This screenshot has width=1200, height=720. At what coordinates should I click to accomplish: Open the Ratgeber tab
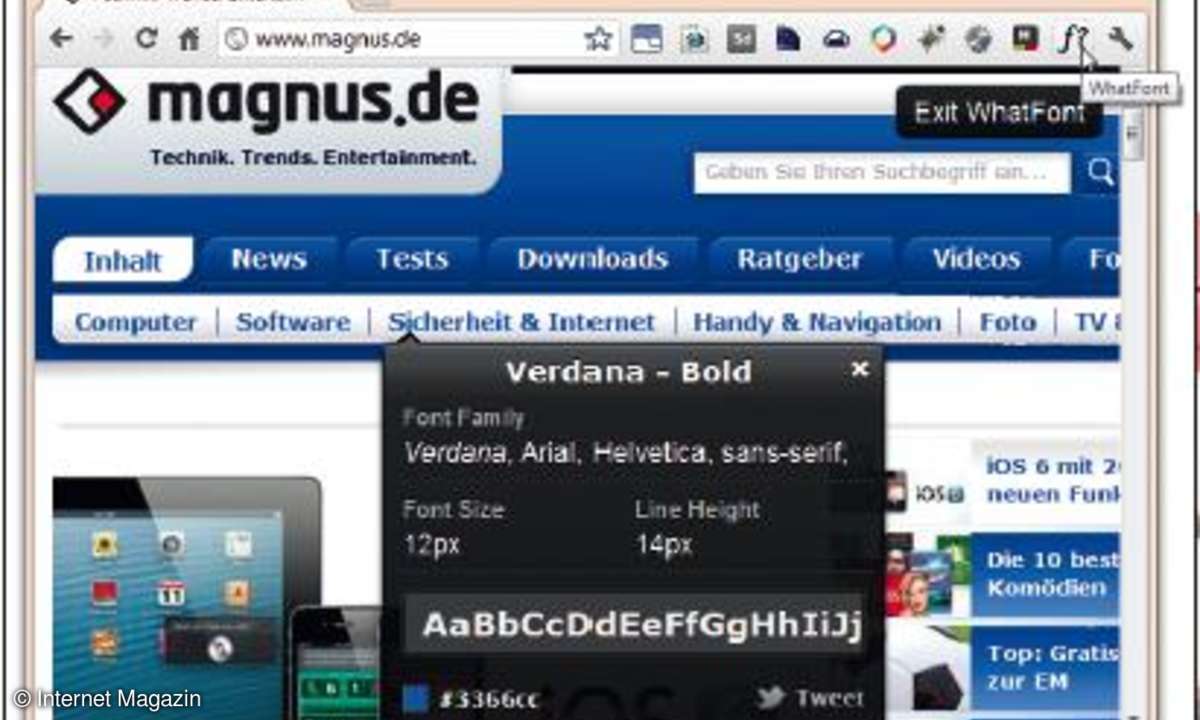coord(799,259)
